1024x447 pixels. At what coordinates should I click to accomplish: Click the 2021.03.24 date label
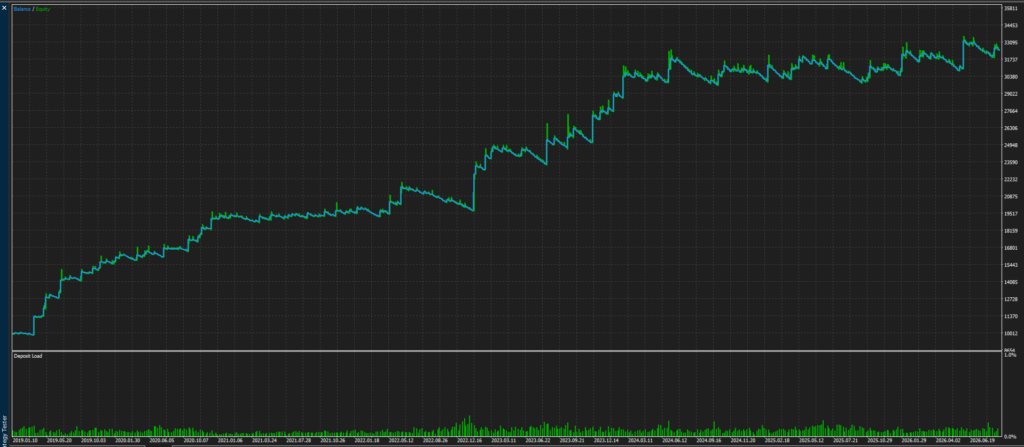pos(264,440)
